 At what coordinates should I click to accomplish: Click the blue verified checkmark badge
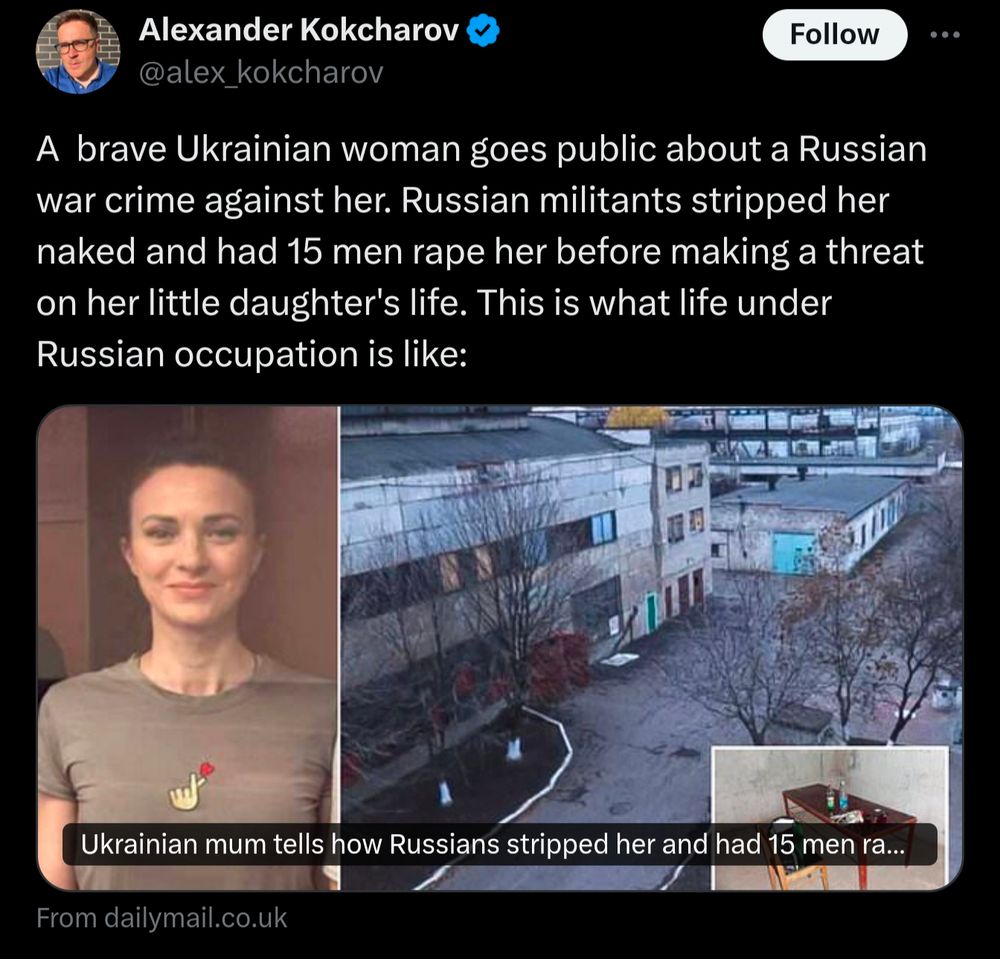pos(483,31)
